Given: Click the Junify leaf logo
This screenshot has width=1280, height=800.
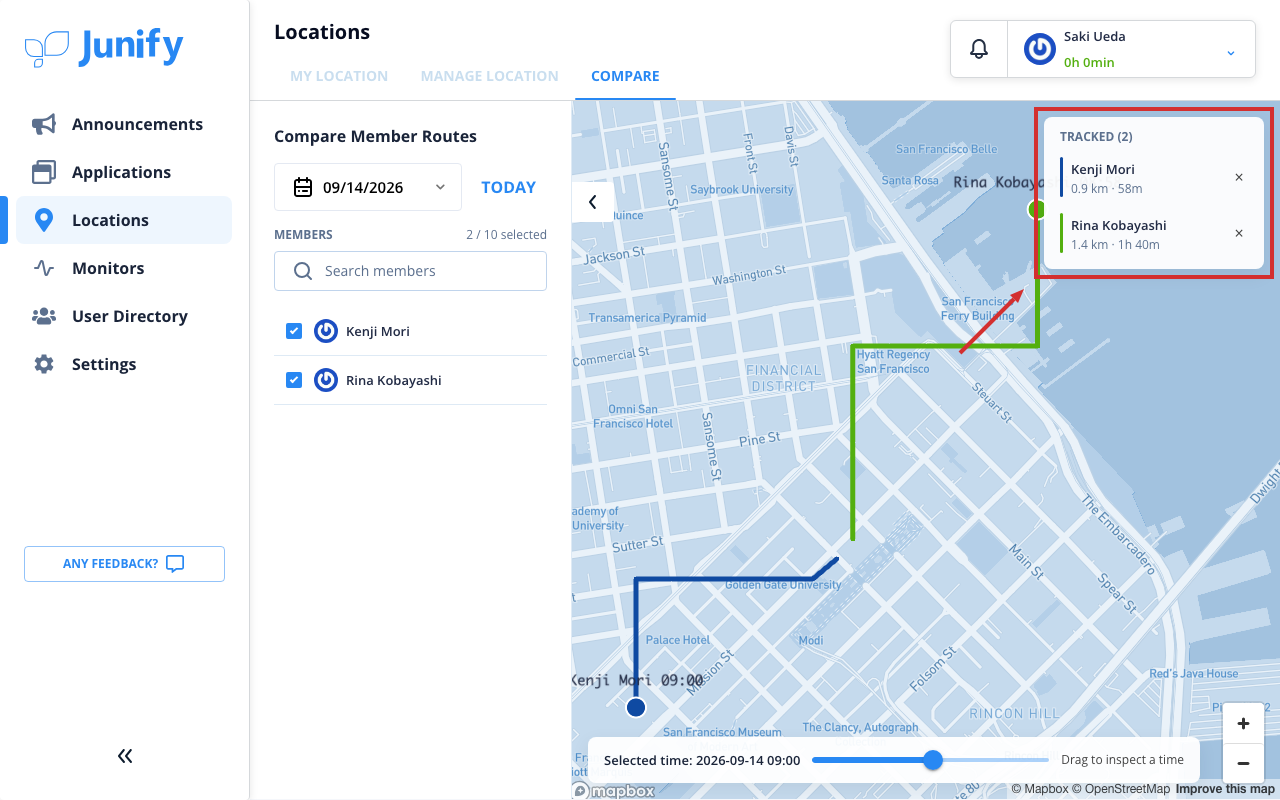Looking at the screenshot, I should click(x=47, y=48).
